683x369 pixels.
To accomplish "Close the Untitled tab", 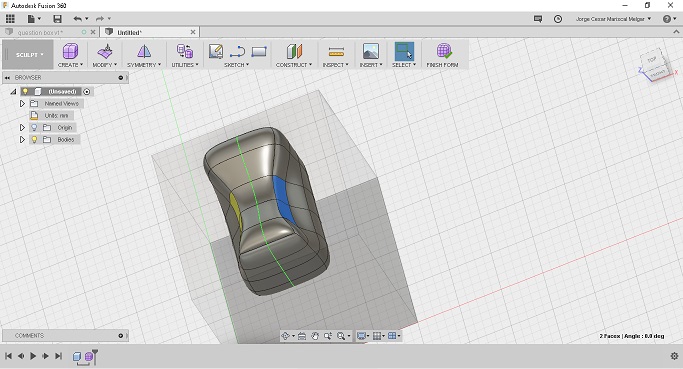I will coord(193,32).
